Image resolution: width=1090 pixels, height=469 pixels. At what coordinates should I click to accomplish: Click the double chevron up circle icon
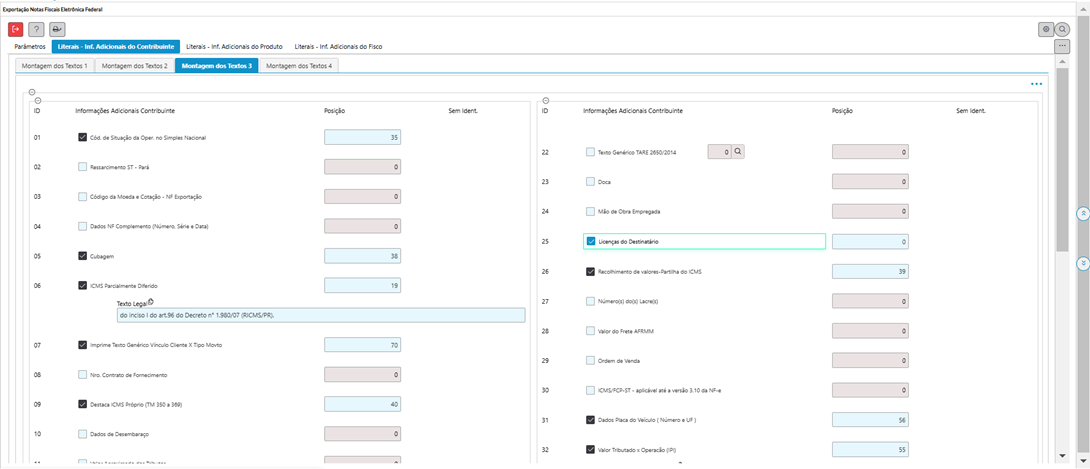[1082, 214]
